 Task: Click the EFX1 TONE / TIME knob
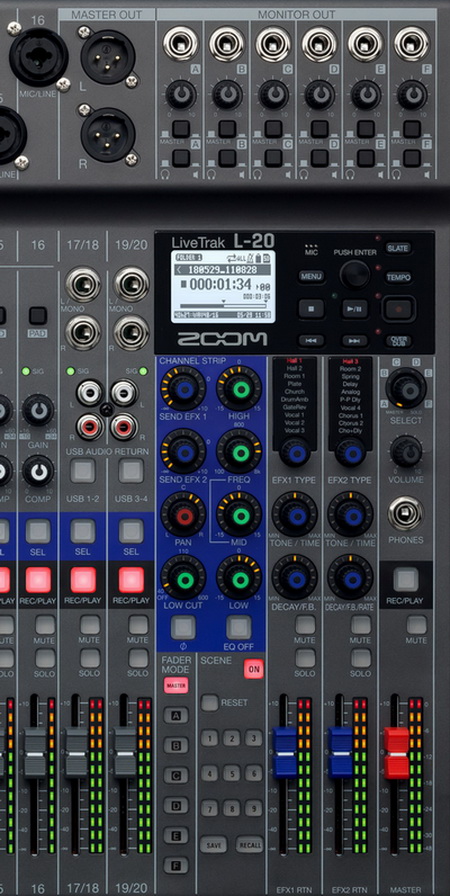[295, 514]
